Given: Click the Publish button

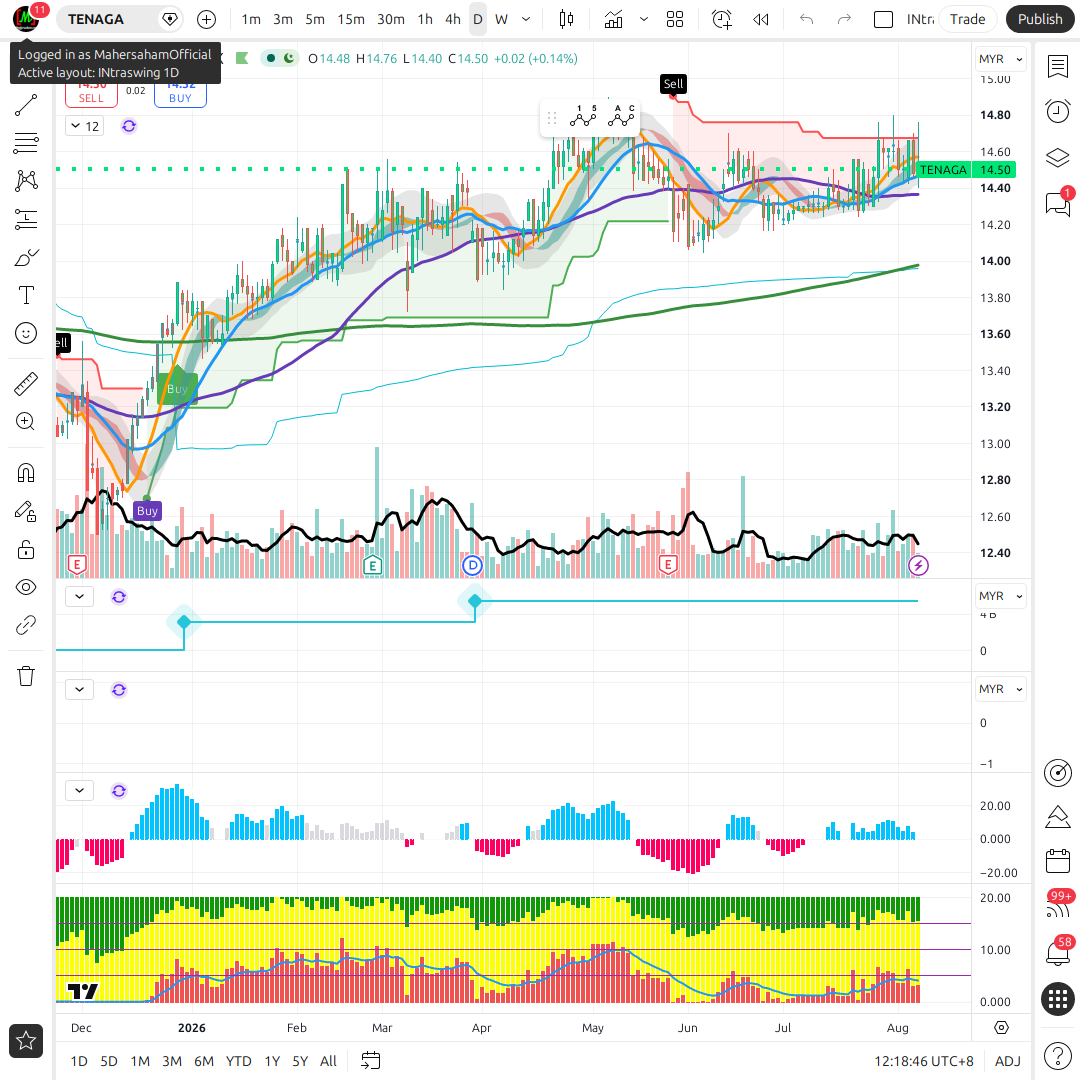Looking at the screenshot, I should [x=1040, y=19].
